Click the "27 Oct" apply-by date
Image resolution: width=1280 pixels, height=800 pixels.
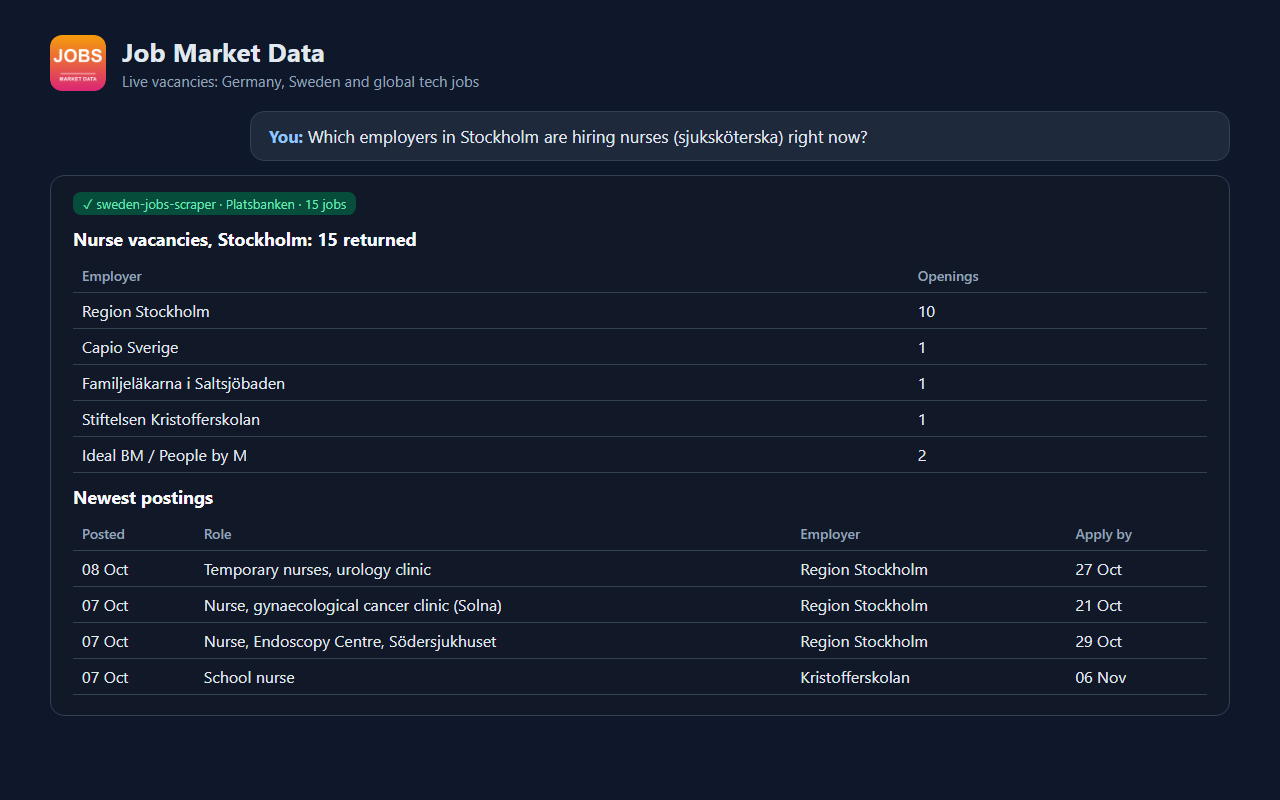tap(1098, 569)
